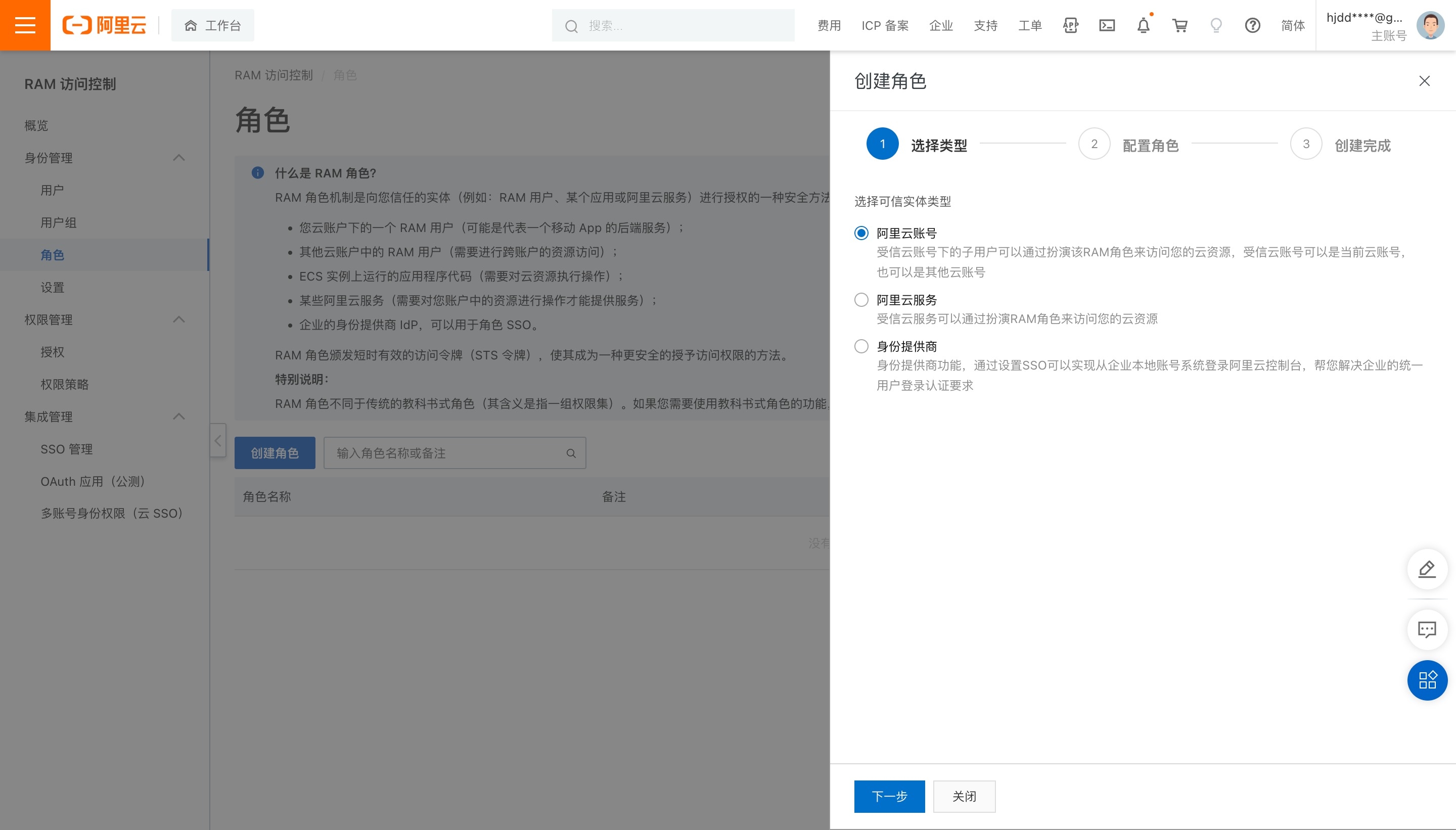Click the user avatar picture
The width and height of the screenshot is (1456, 830).
[x=1431, y=25]
